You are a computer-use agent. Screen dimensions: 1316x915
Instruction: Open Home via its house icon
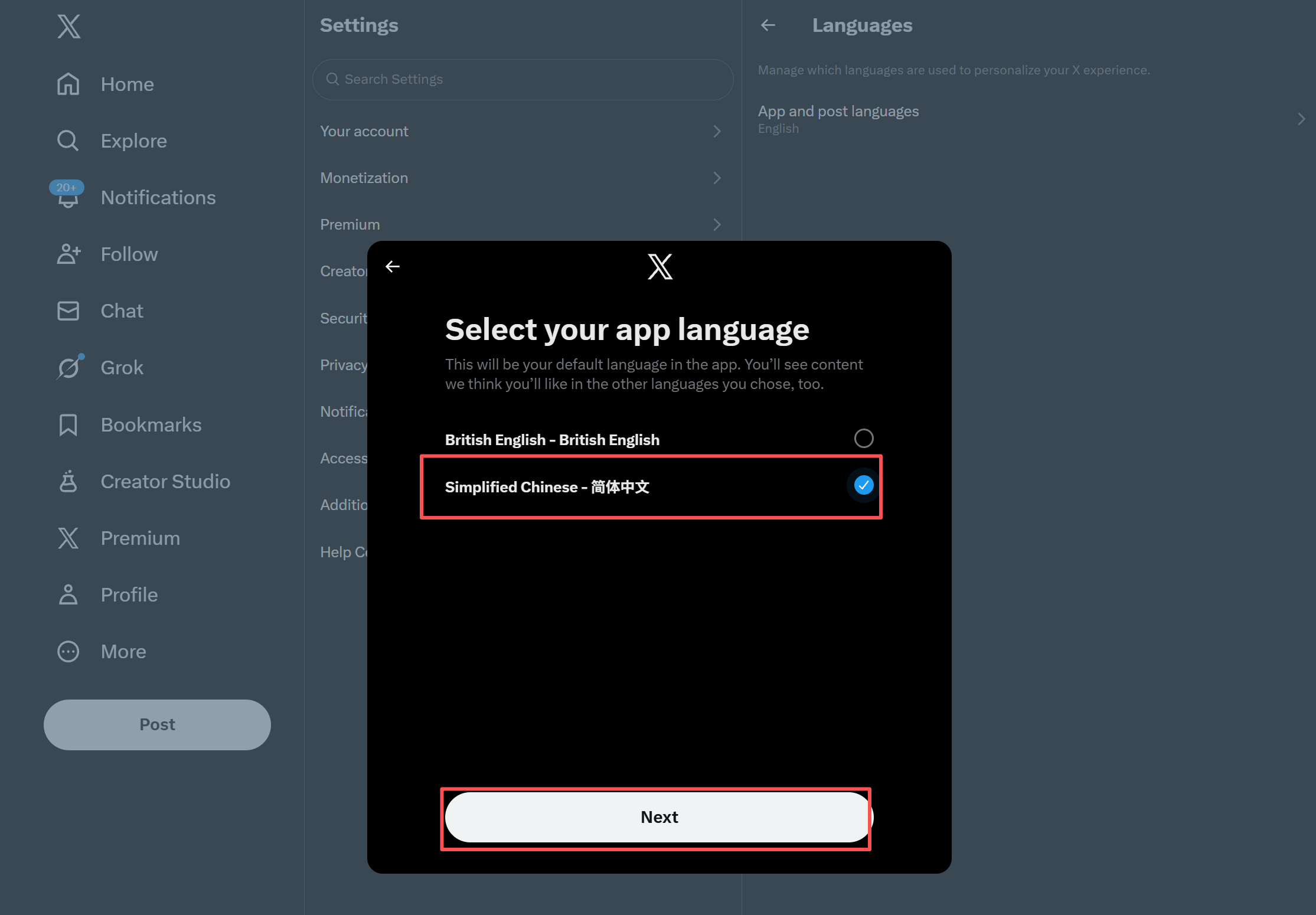point(68,84)
